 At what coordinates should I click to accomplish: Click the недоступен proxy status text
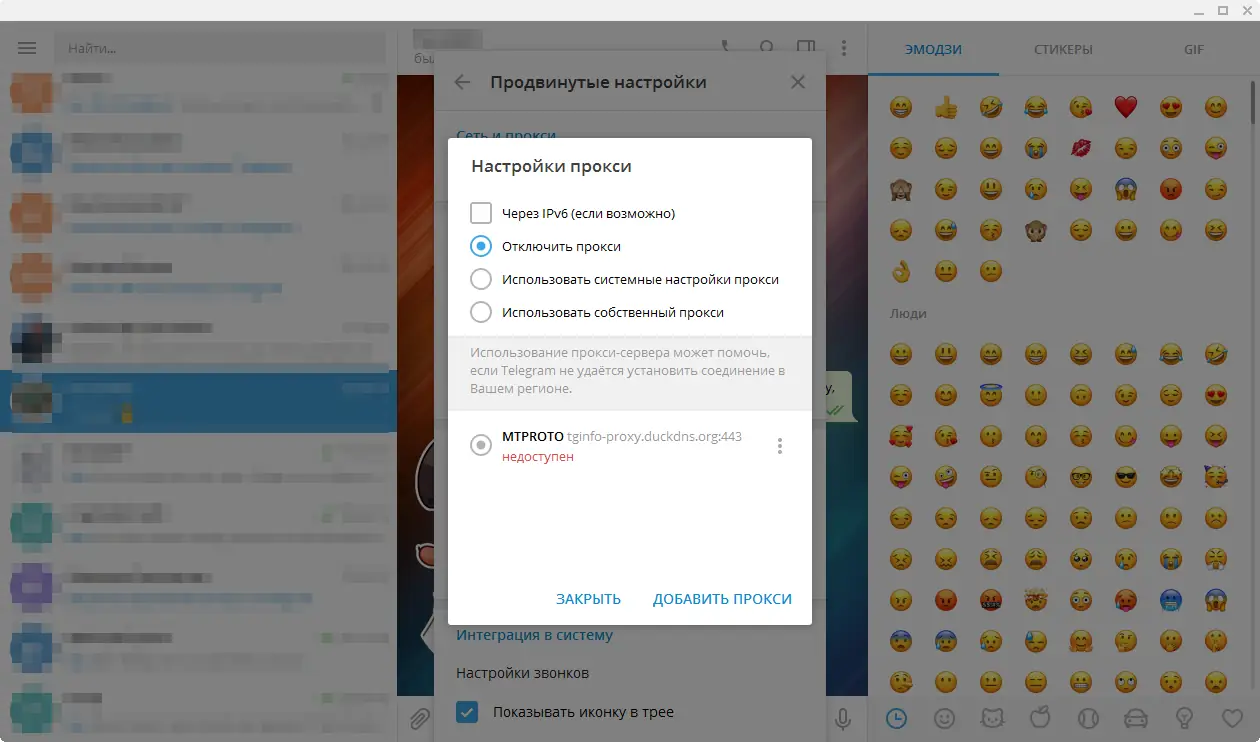tap(538, 457)
